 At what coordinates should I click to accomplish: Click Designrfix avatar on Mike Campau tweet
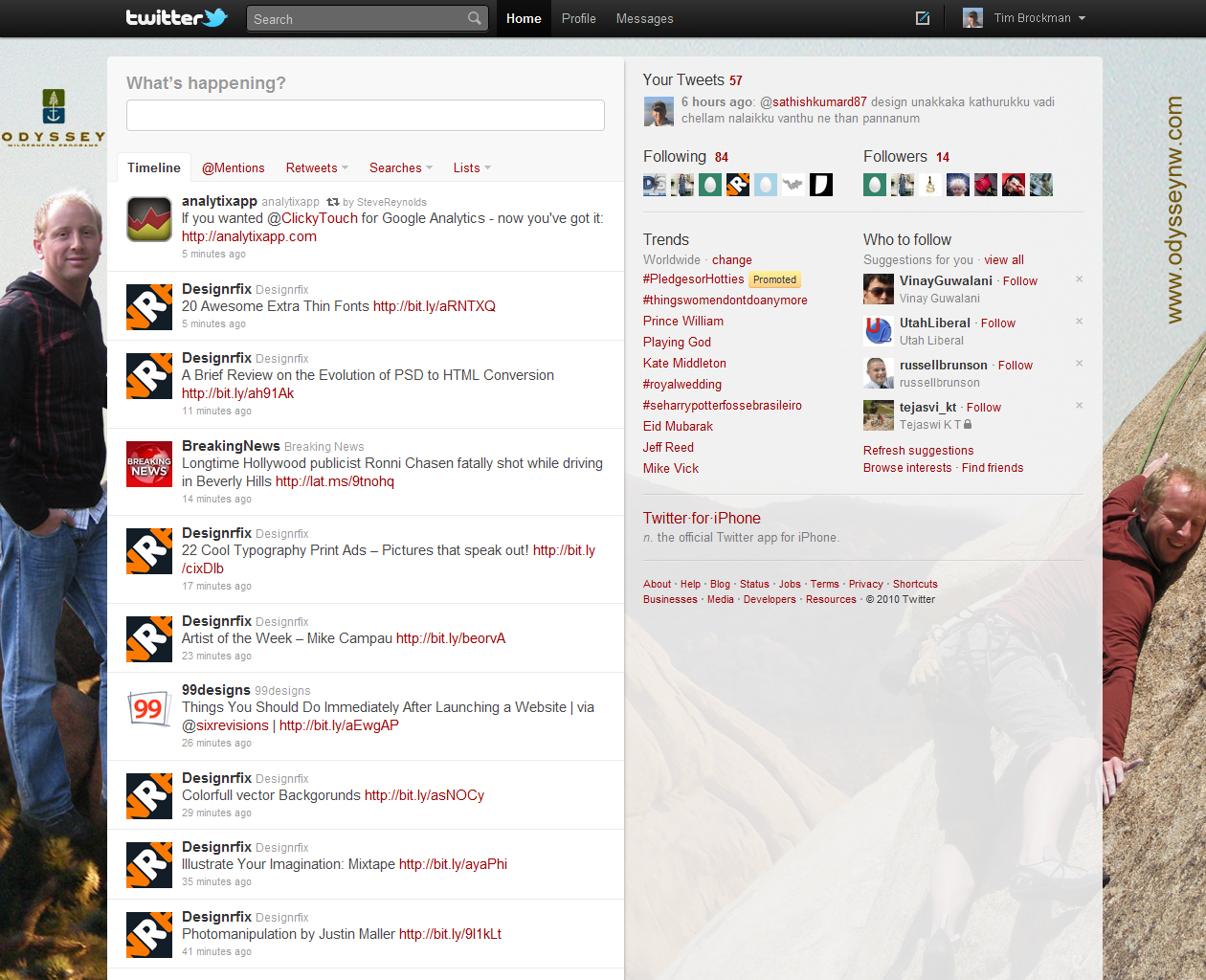pyautogui.click(x=149, y=638)
